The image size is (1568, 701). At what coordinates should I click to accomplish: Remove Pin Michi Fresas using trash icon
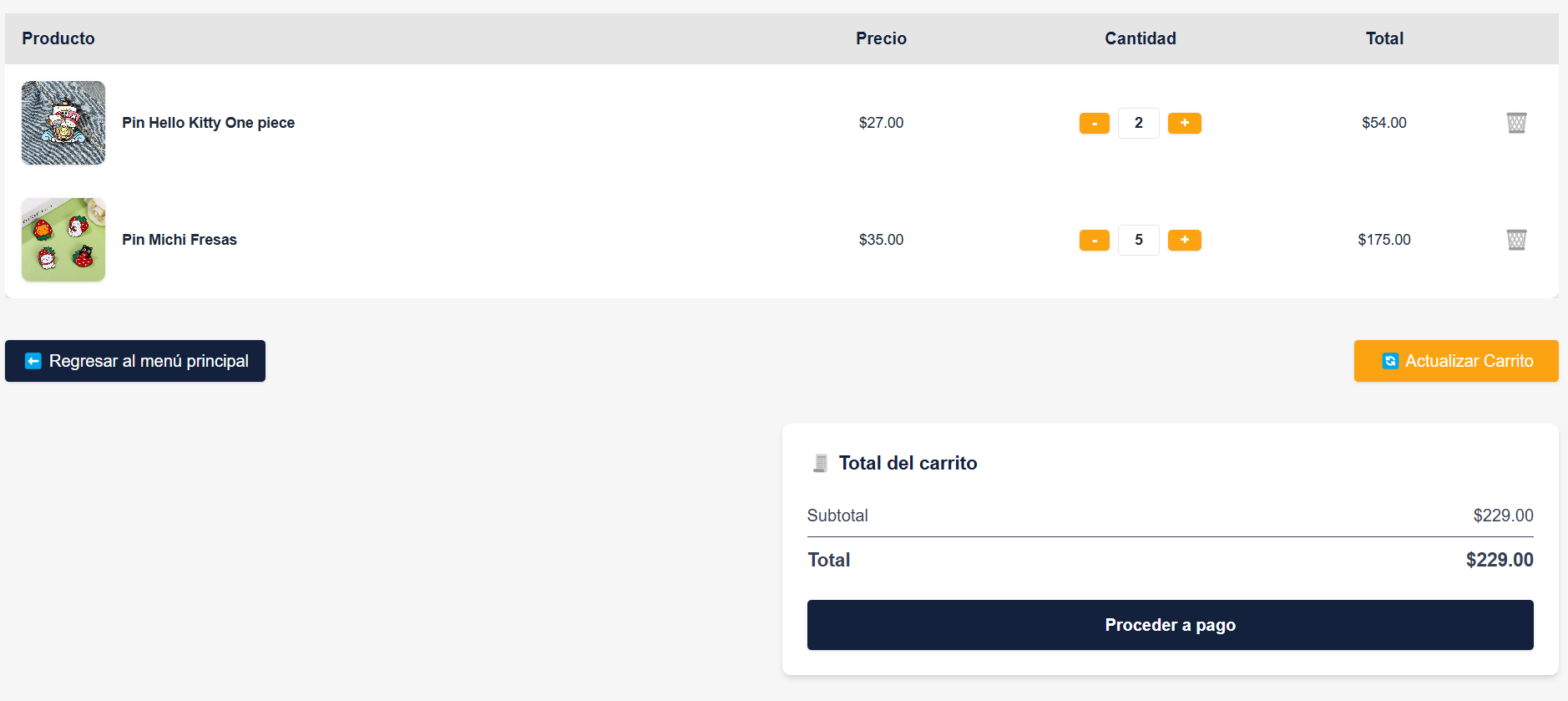coord(1516,240)
